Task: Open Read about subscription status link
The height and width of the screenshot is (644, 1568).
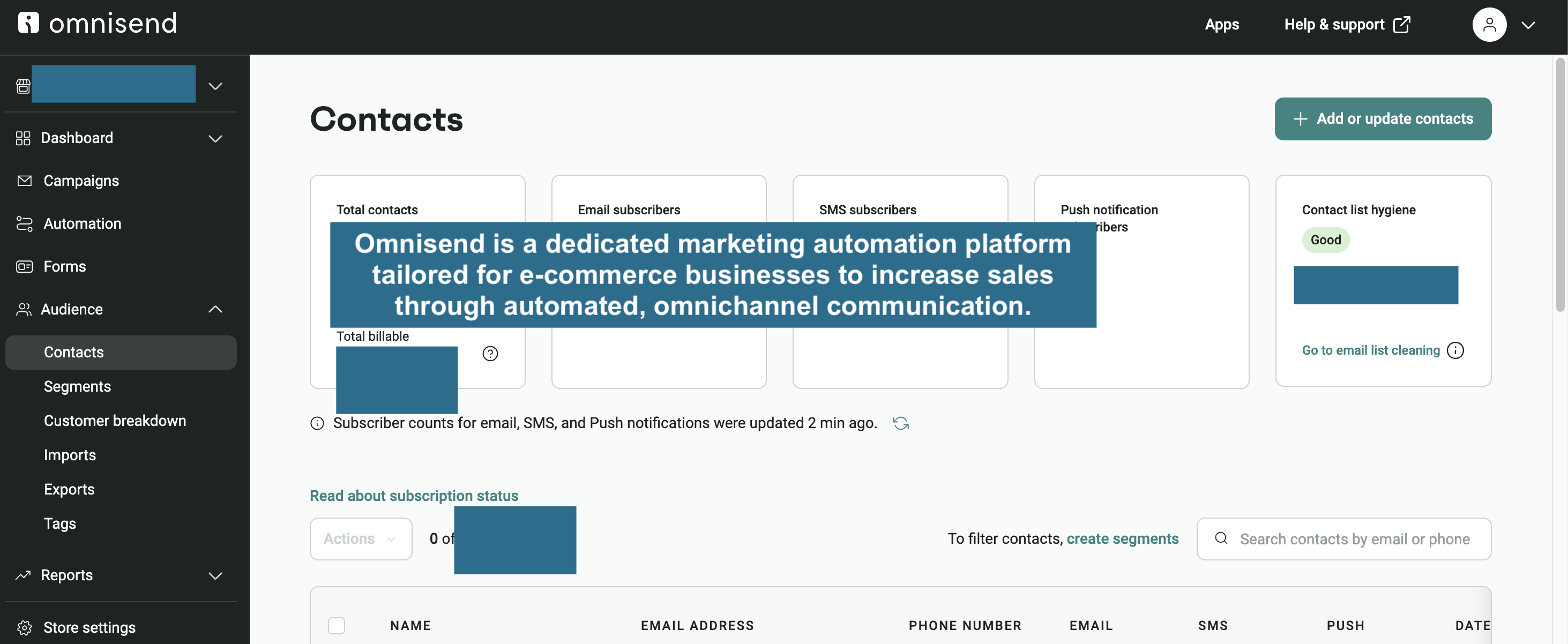Action: [x=414, y=496]
